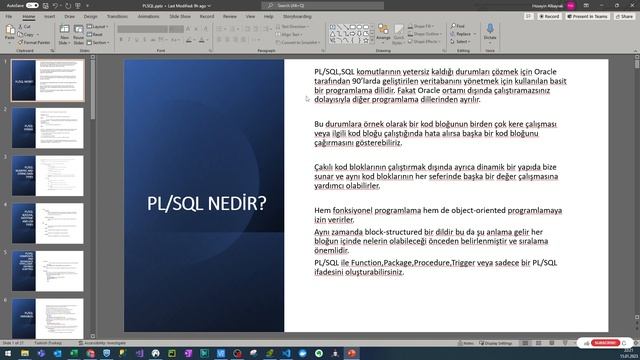The image size is (640, 360).
Task: Open the File menu
Action: click(x=9, y=16)
